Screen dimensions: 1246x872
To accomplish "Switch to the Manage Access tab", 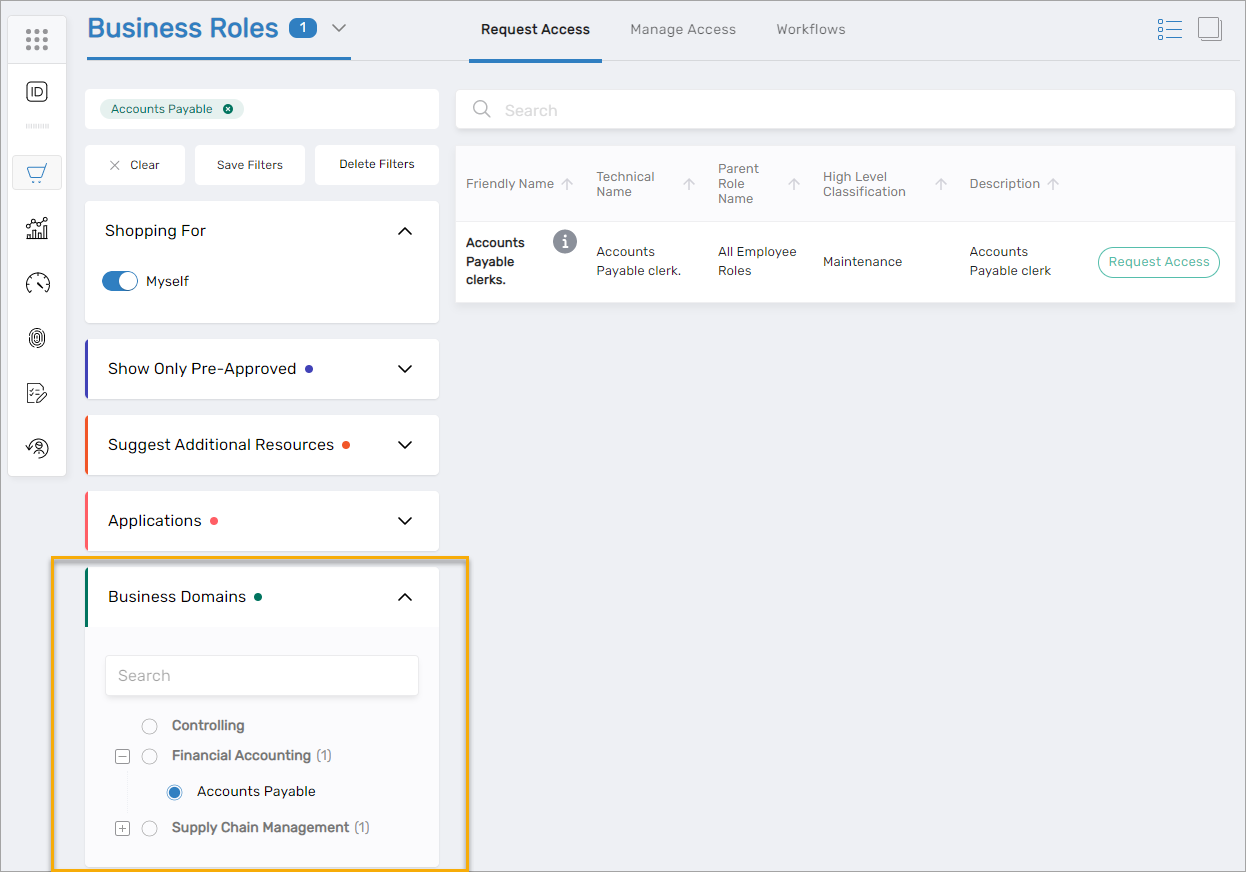I will pyautogui.click(x=683, y=29).
